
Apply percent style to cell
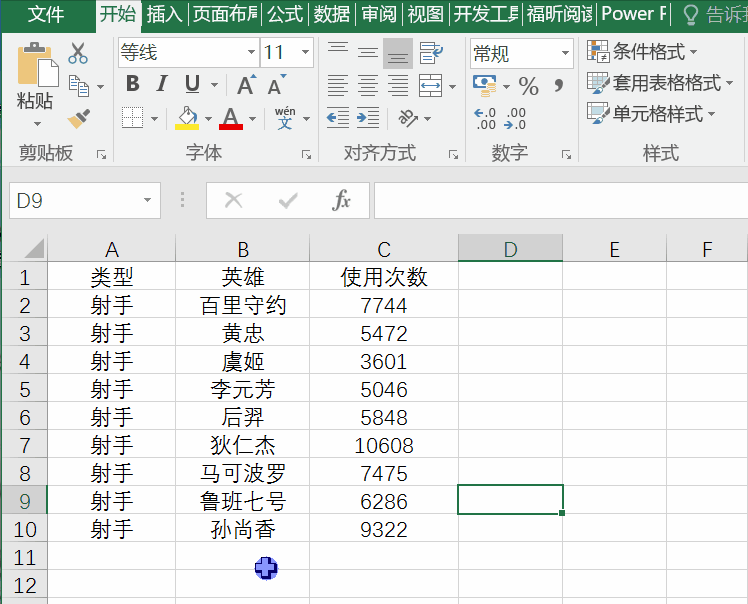[528, 86]
